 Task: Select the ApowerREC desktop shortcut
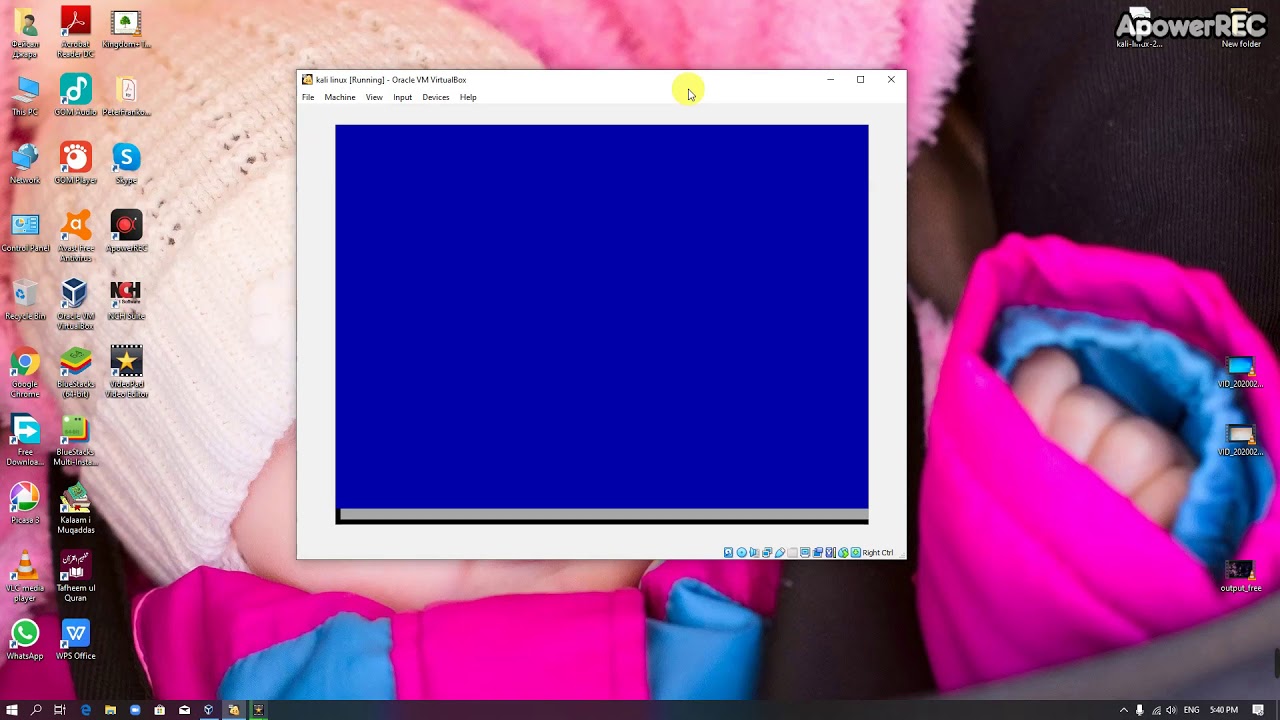coord(126,232)
